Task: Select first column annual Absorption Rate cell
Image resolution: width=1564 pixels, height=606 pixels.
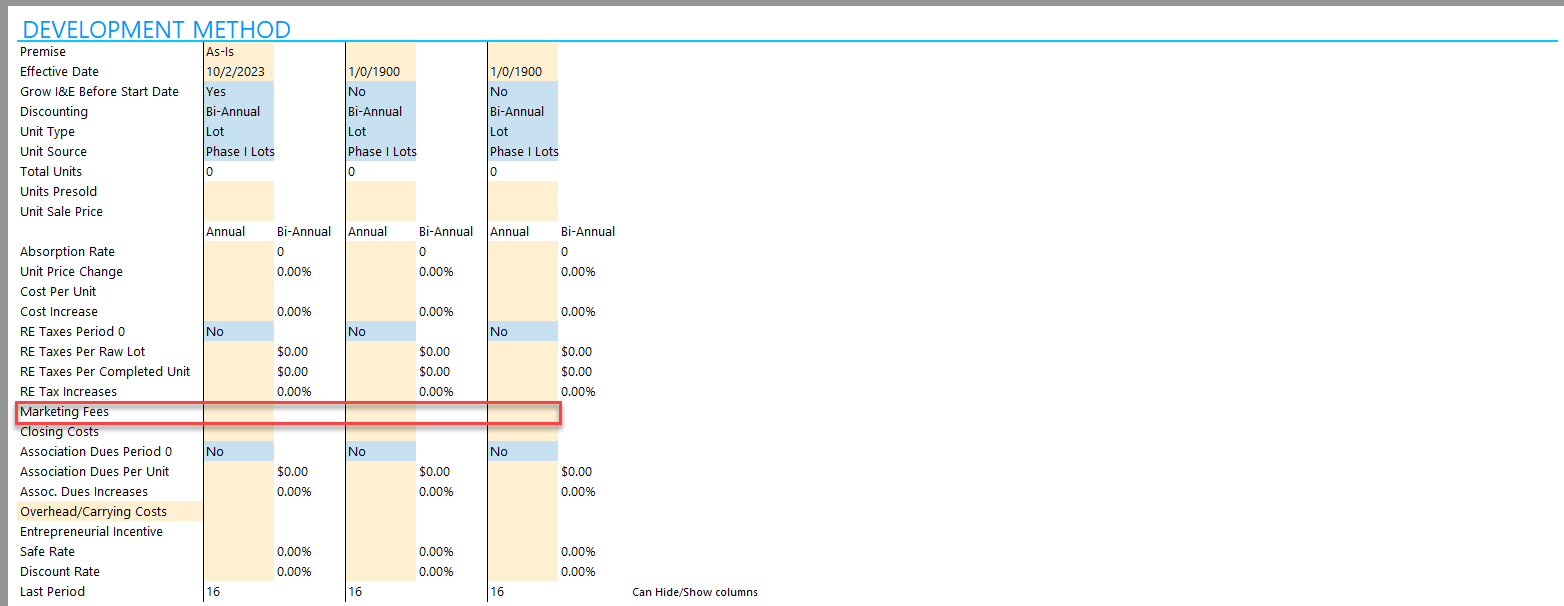Action: pyautogui.click(x=238, y=251)
